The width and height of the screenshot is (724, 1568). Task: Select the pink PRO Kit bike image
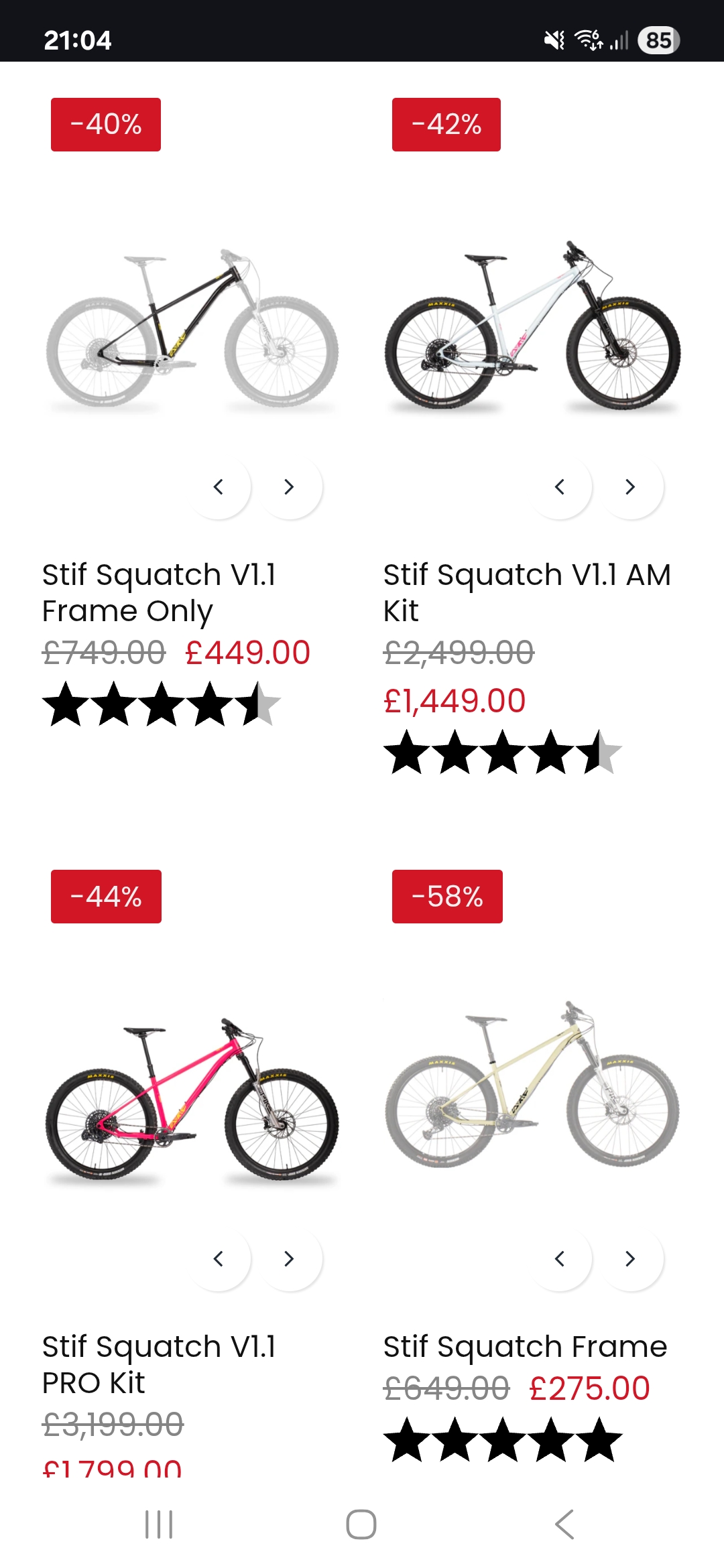pyautogui.click(x=192, y=1100)
